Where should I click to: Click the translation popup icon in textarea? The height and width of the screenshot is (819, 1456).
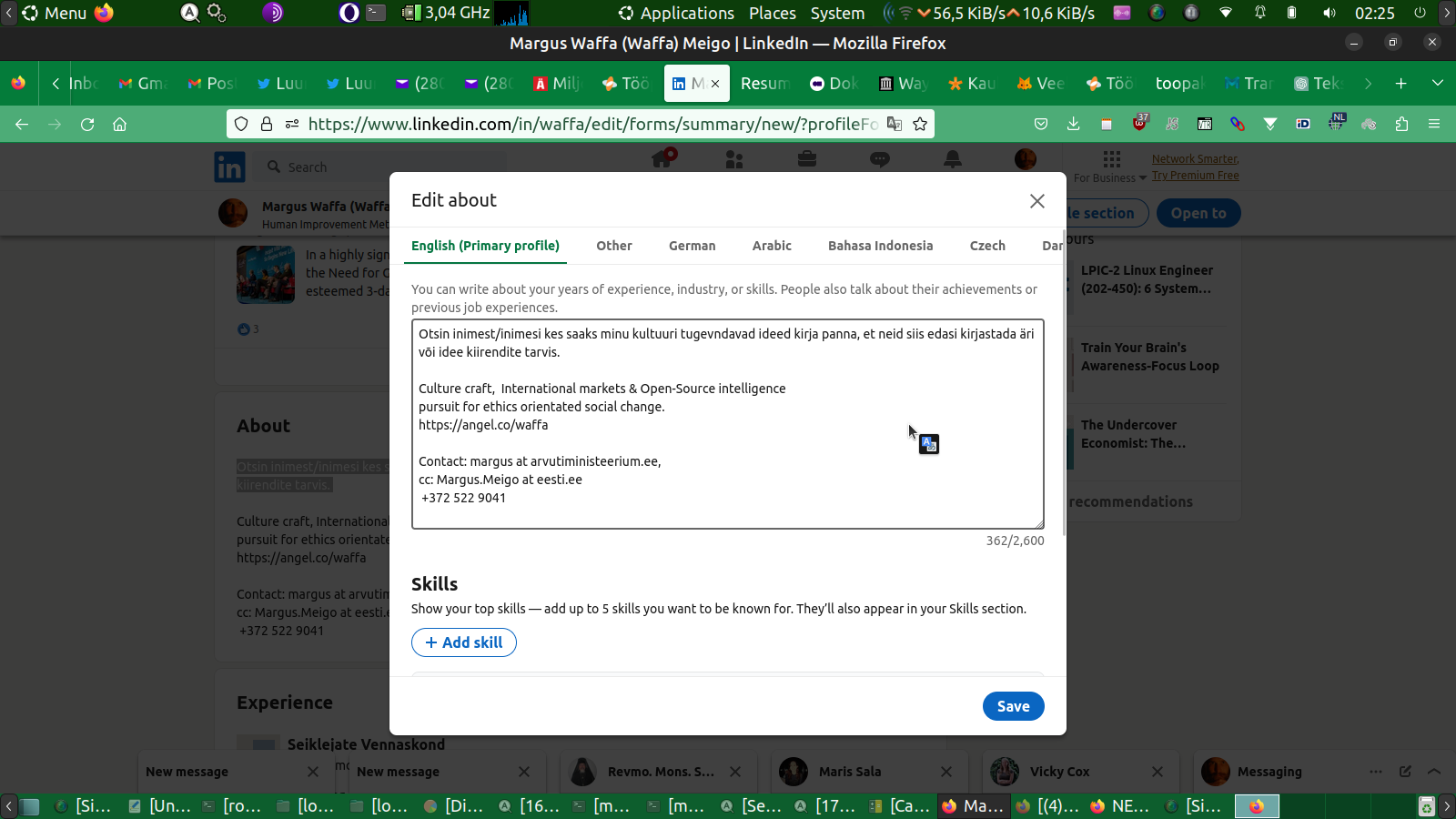point(929,444)
